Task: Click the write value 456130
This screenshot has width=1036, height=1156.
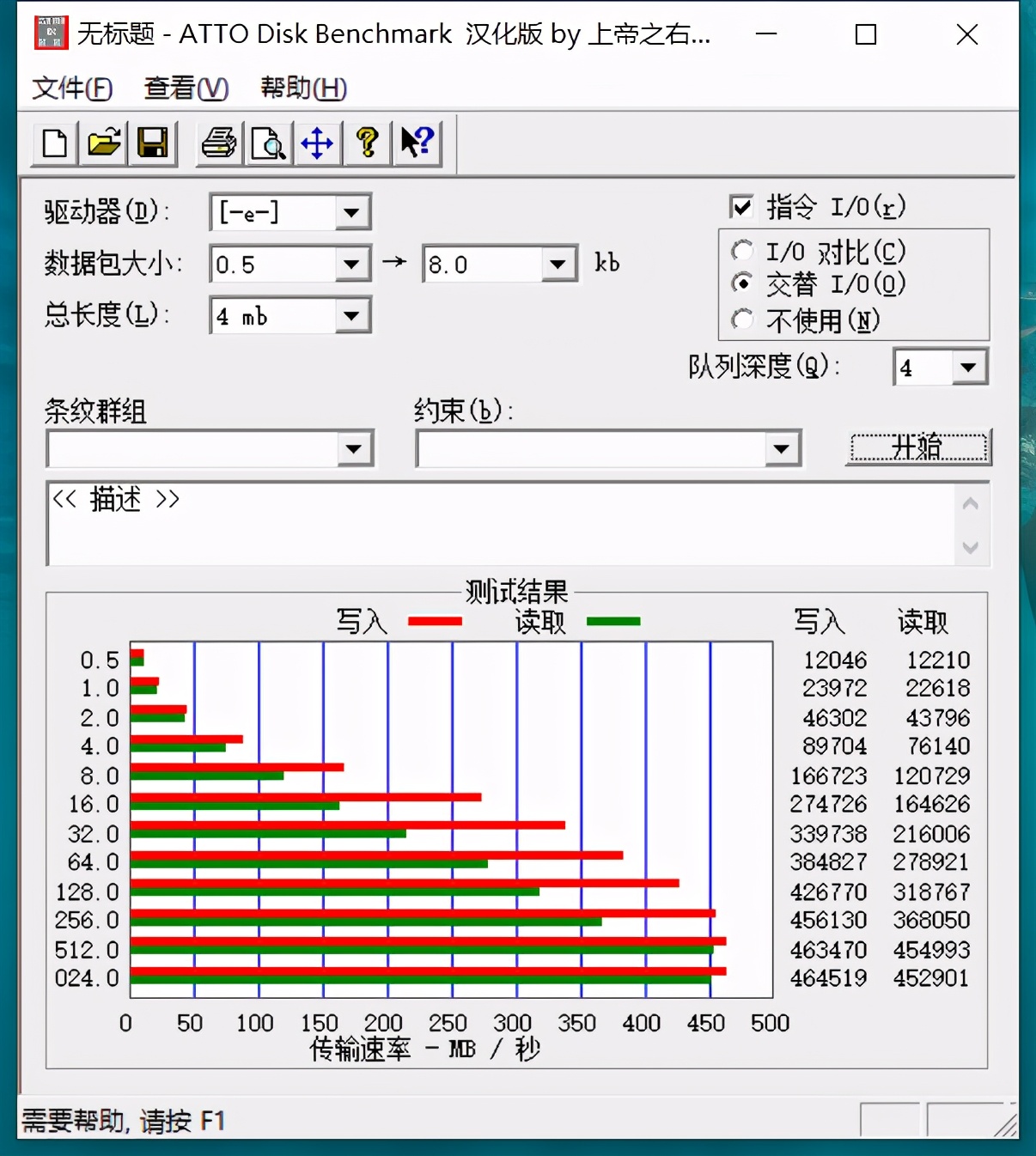Action: (x=829, y=920)
